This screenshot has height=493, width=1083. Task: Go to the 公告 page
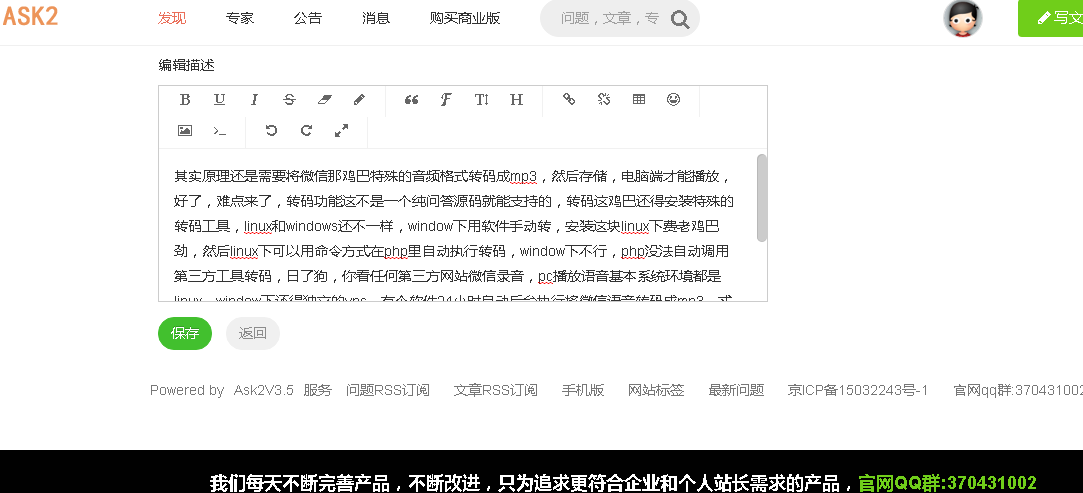[x=308, y=18]
